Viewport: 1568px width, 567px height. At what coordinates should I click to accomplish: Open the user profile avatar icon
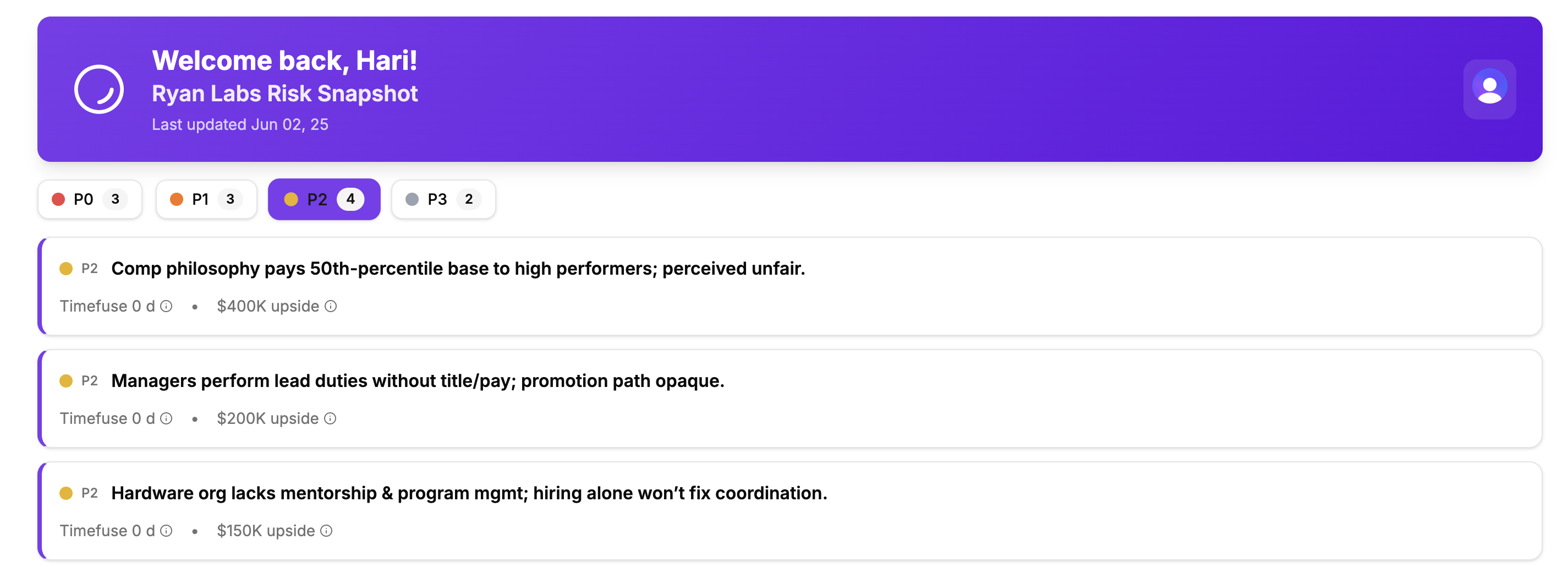[x=1489, y=90]
